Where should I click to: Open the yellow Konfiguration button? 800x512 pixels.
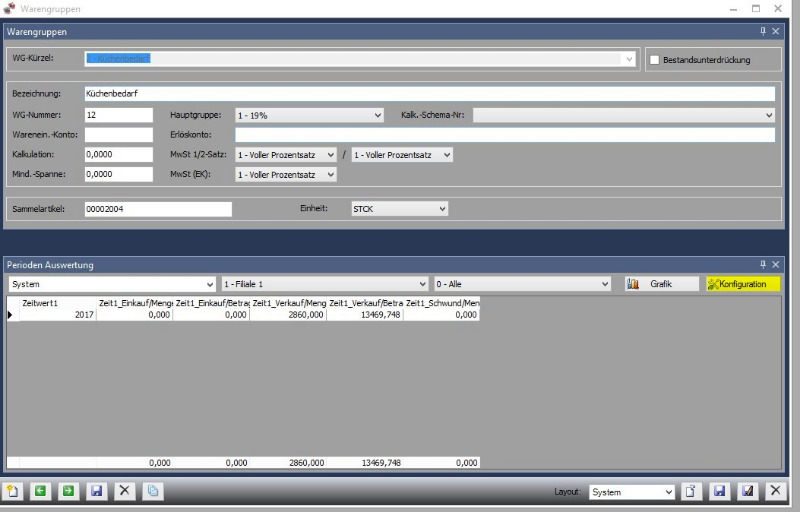click(742, 284)
